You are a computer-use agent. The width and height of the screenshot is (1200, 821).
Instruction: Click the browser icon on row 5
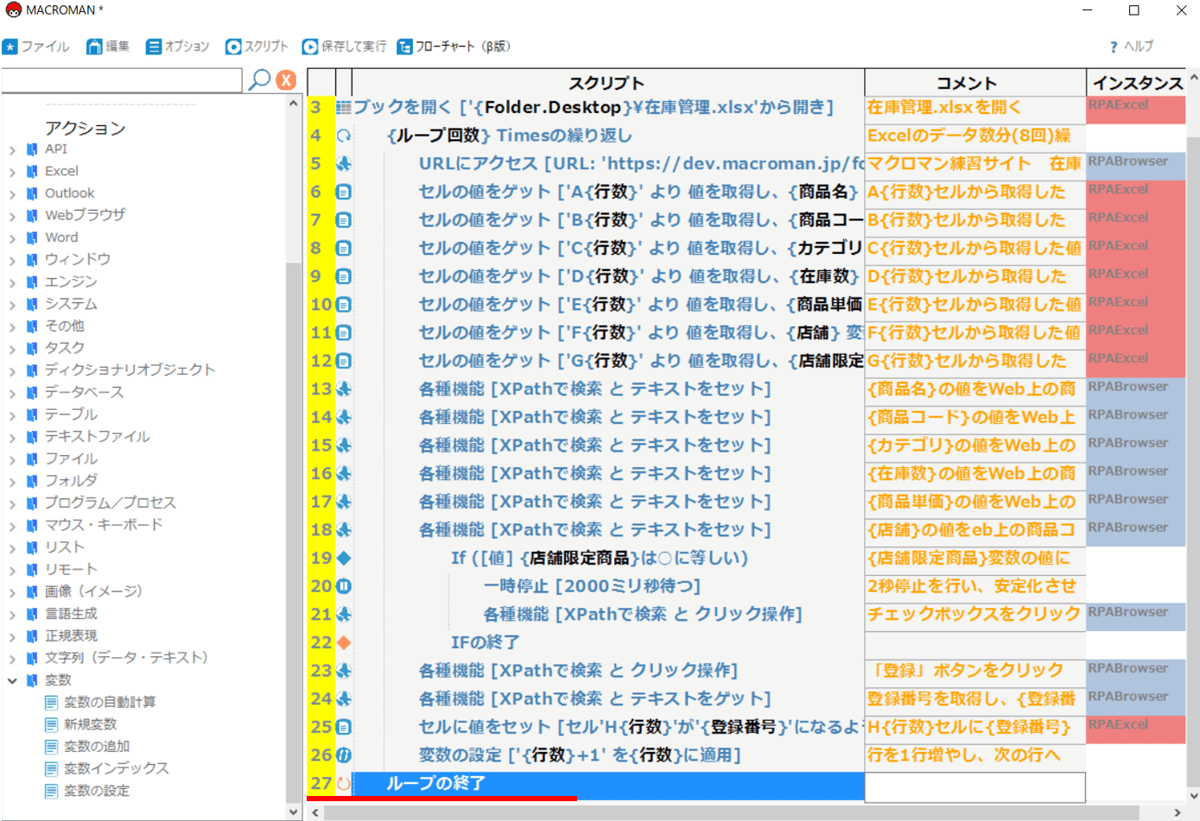click(344, 164)
